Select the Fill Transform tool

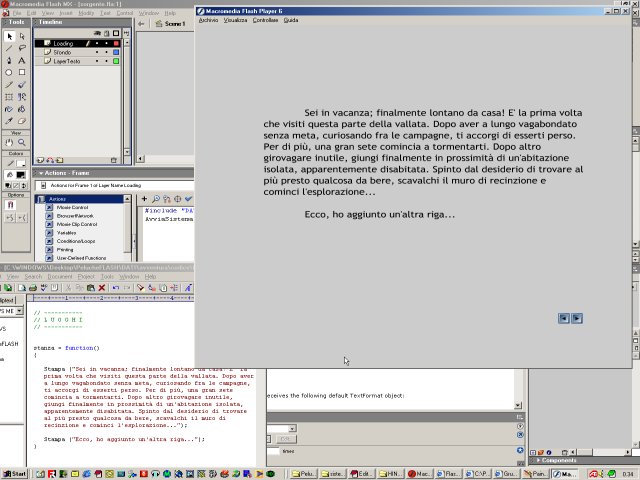(x=22, y=97)
